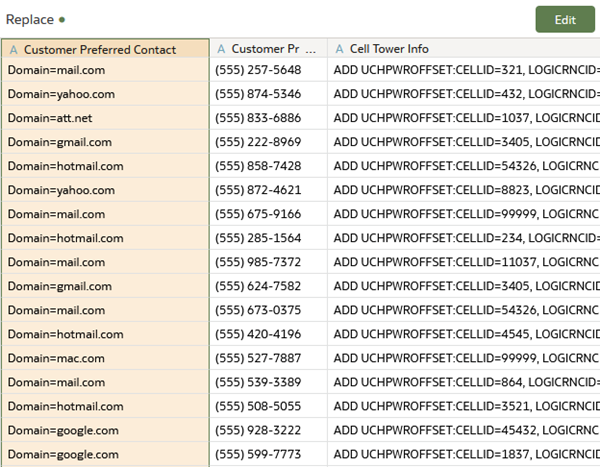Select phone cell (555) 527-7887

pyautogui.click(x=269, y=358)
